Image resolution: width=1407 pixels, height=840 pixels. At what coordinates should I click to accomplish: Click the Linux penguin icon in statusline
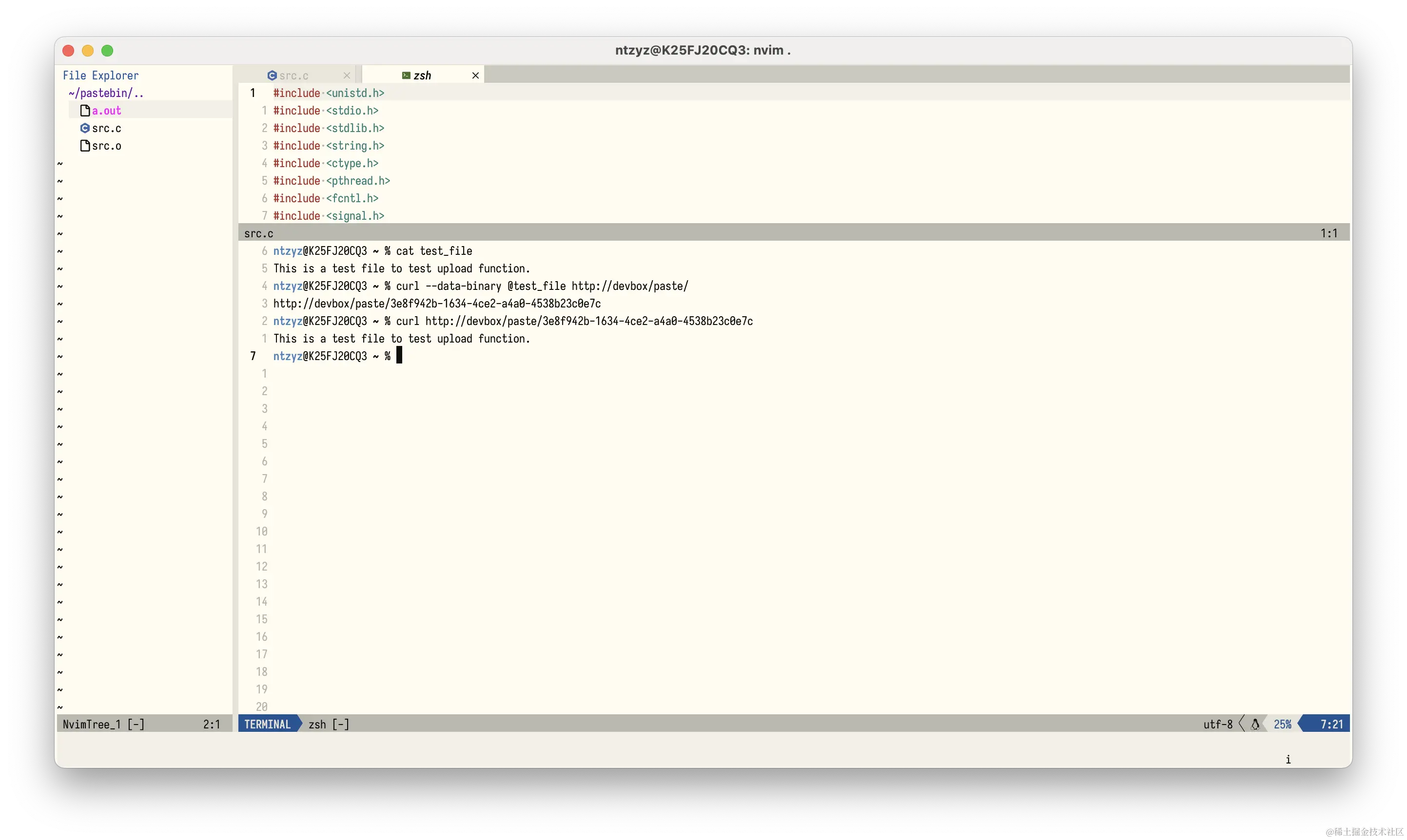[x=1255, y=724]
